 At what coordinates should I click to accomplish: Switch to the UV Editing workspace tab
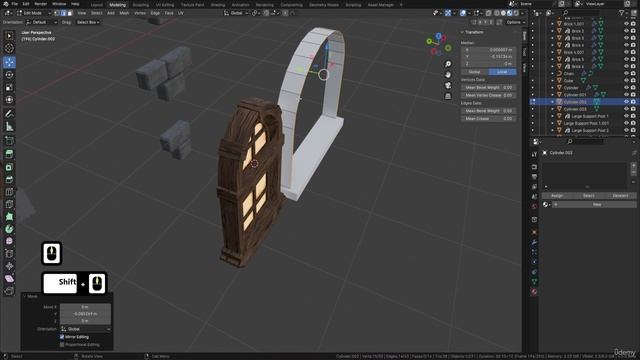(164, 4)
